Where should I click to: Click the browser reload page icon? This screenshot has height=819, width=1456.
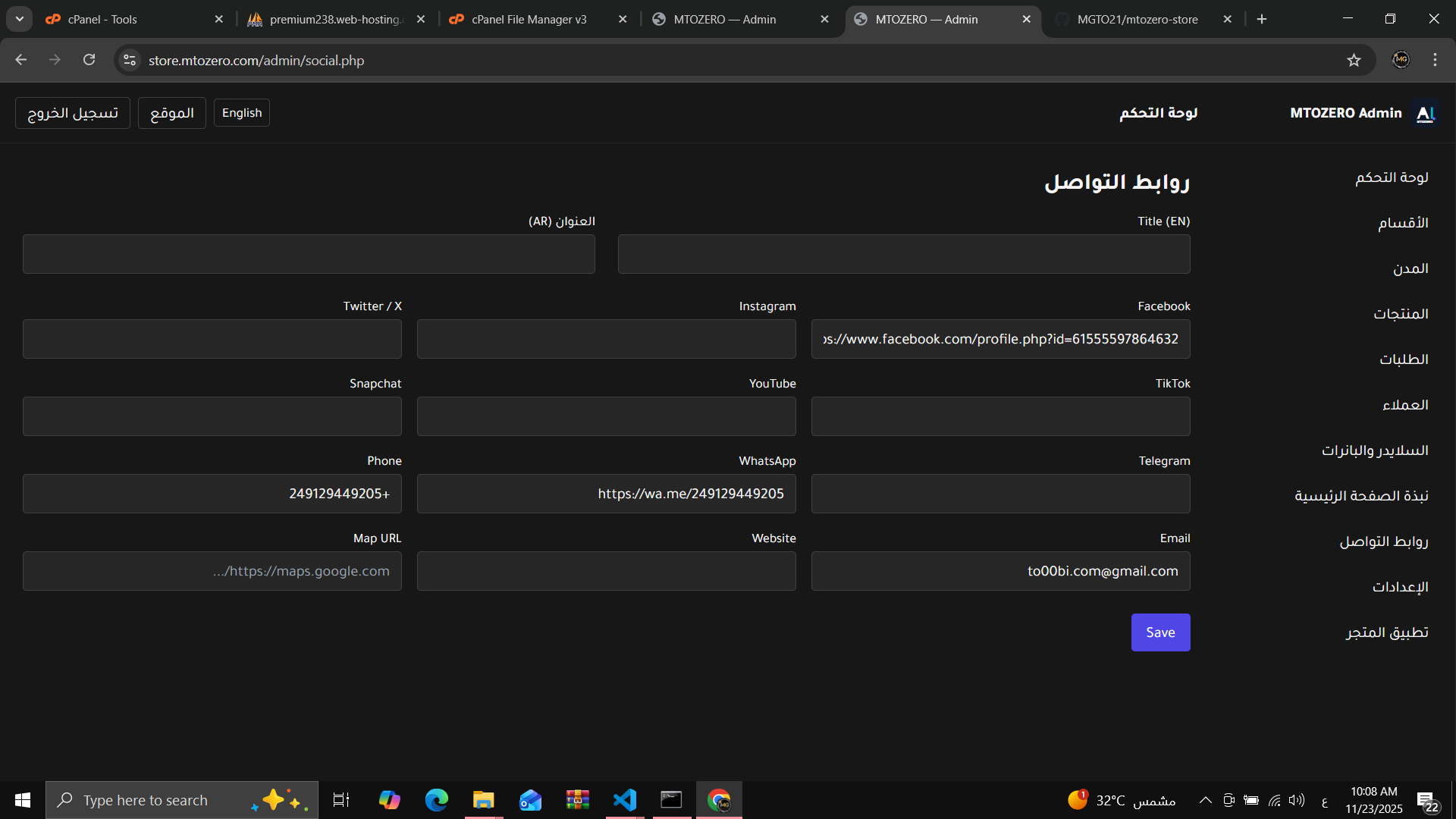(x=89, y=60)
